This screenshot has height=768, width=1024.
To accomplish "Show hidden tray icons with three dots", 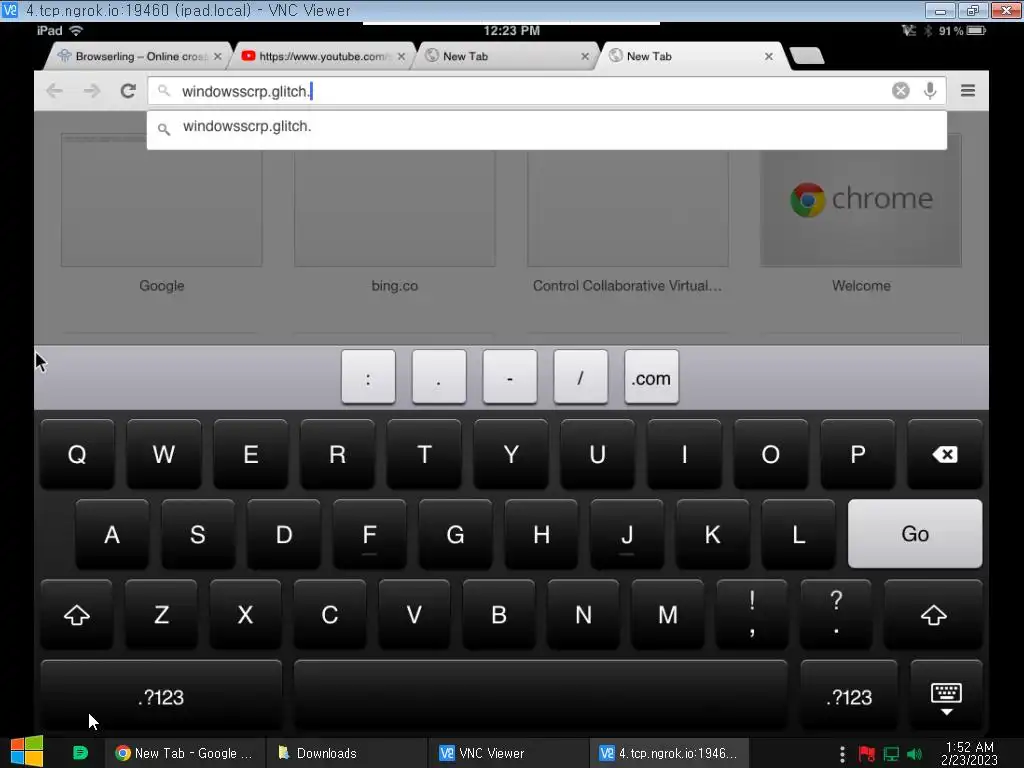I will pos(842,754).
